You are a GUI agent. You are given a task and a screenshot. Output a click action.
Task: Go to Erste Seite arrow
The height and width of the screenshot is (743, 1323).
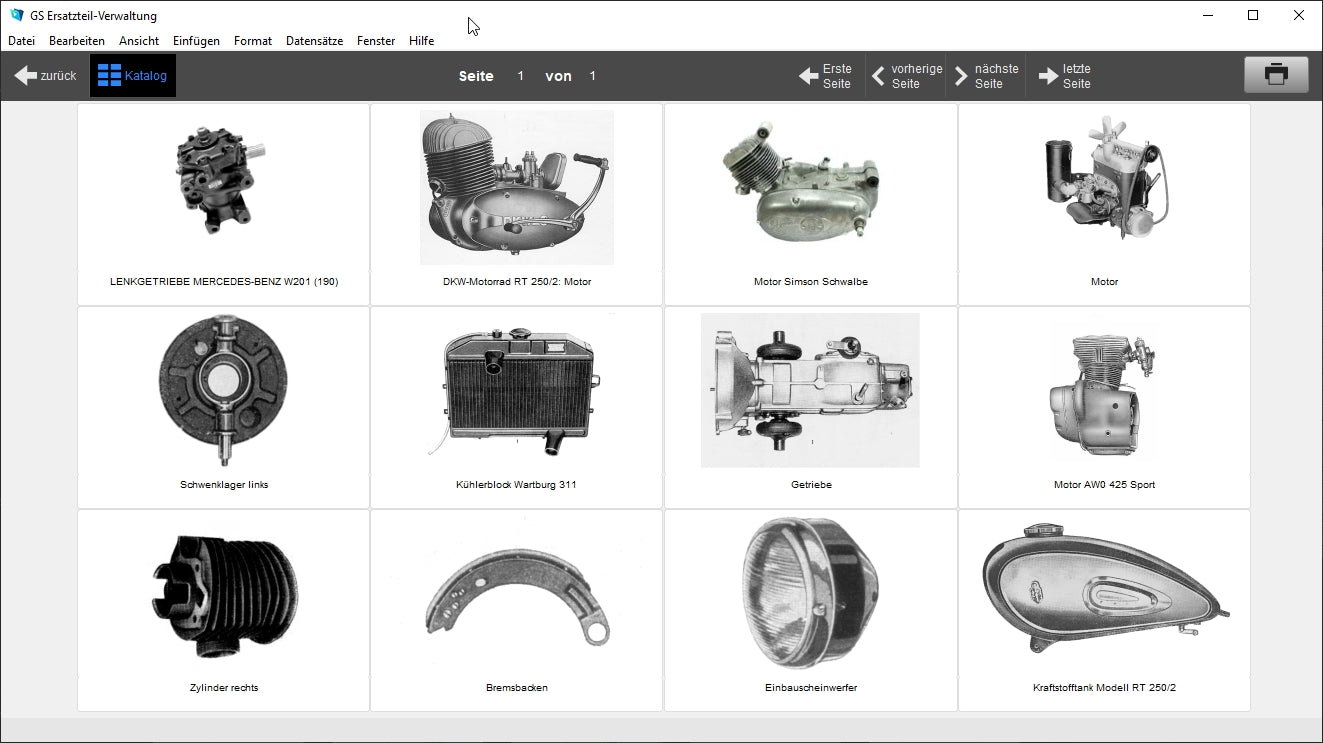[808, 76]
